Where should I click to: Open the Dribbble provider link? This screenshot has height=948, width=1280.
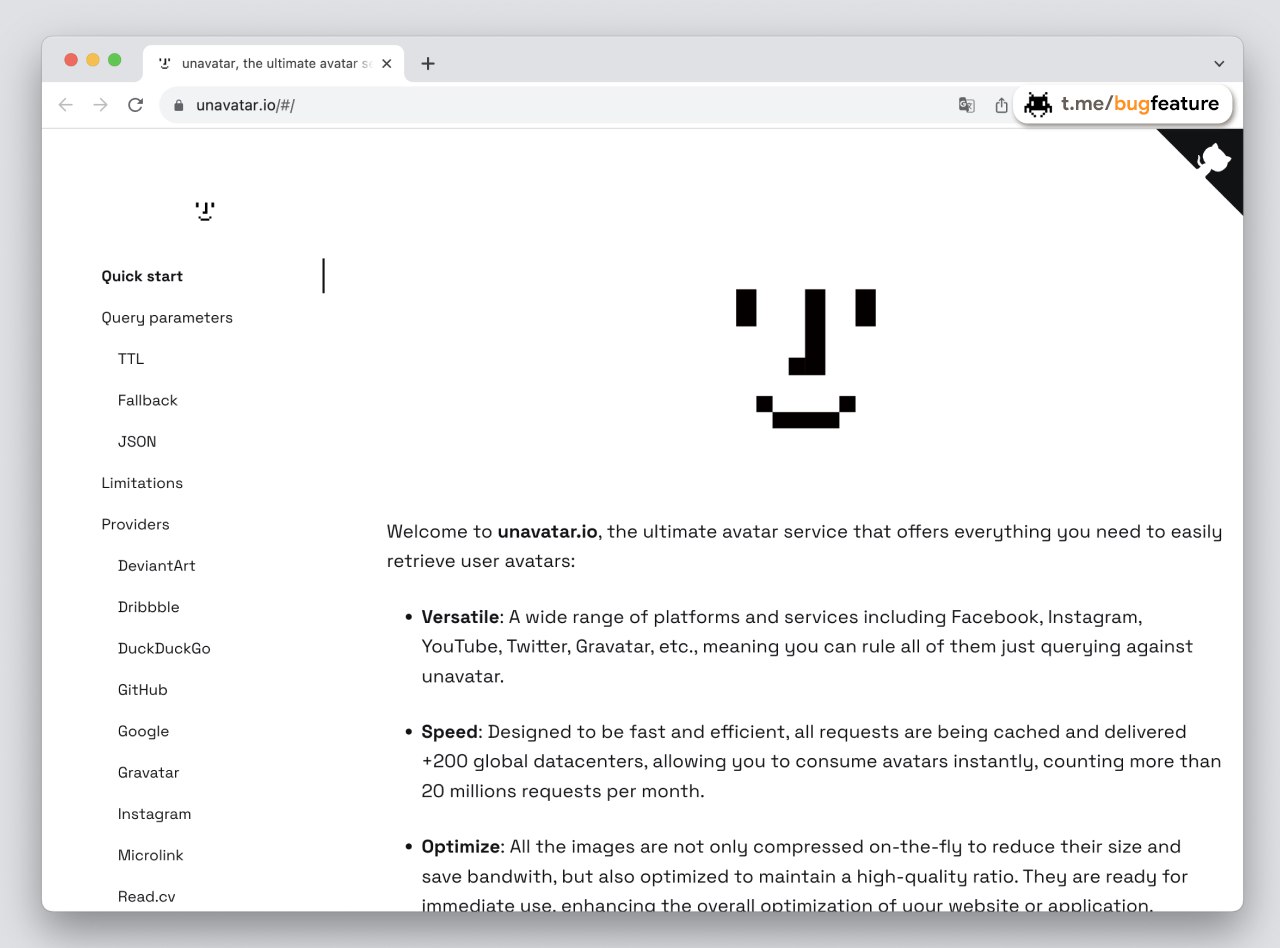(x=149, y=607)
